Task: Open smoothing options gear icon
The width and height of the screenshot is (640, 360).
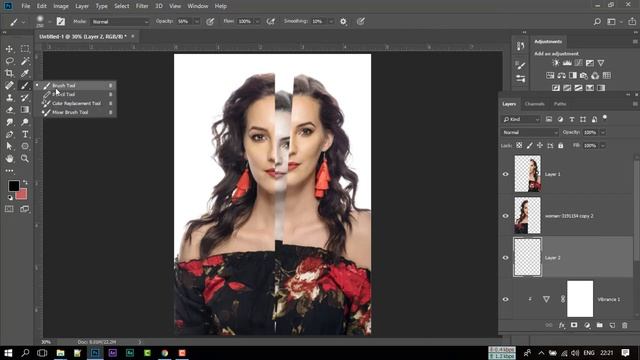Action: [x=343, y=22]
